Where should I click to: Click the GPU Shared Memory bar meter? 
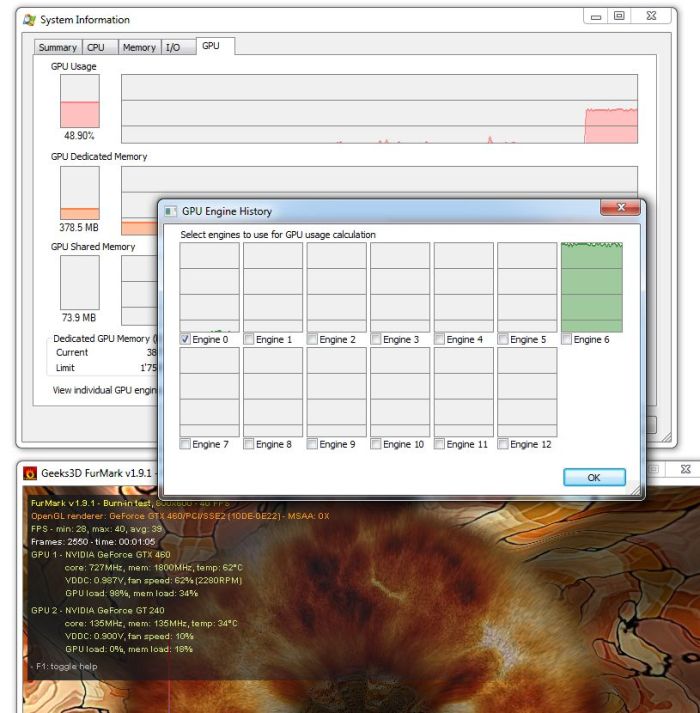click(80, 282)
